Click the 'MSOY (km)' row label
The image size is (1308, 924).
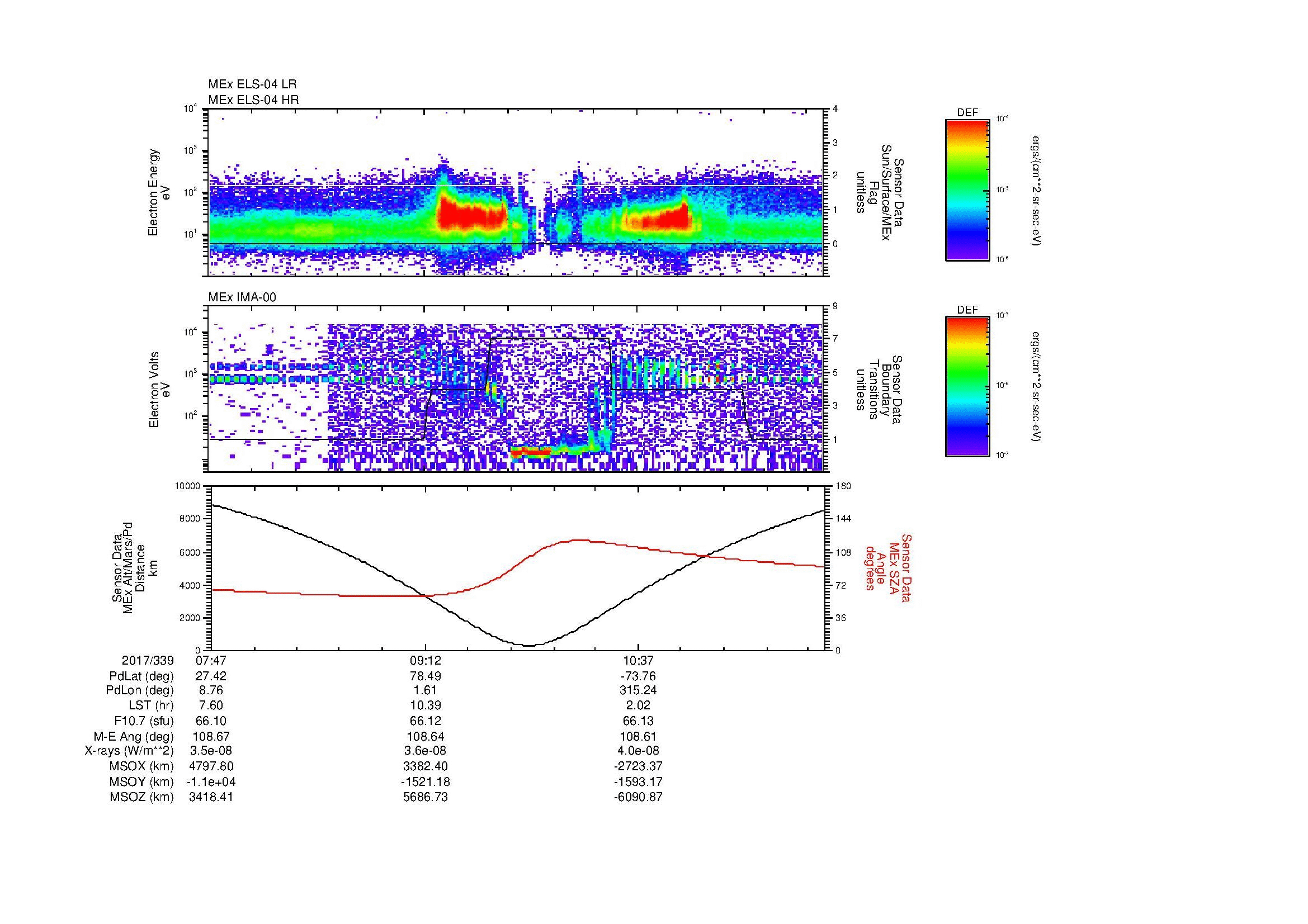(x=141, y=781)
